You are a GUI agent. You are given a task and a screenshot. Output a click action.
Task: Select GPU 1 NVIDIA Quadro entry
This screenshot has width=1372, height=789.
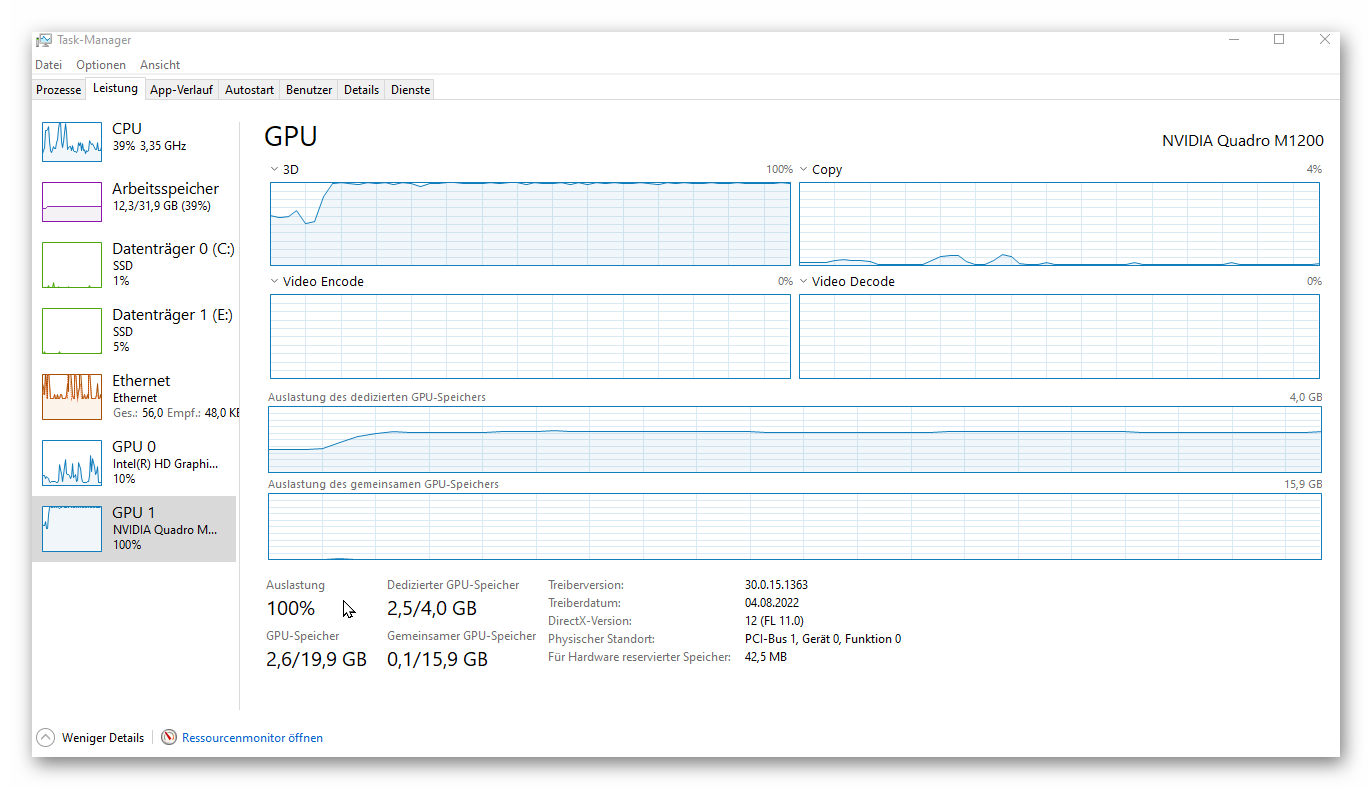point(134,528)
